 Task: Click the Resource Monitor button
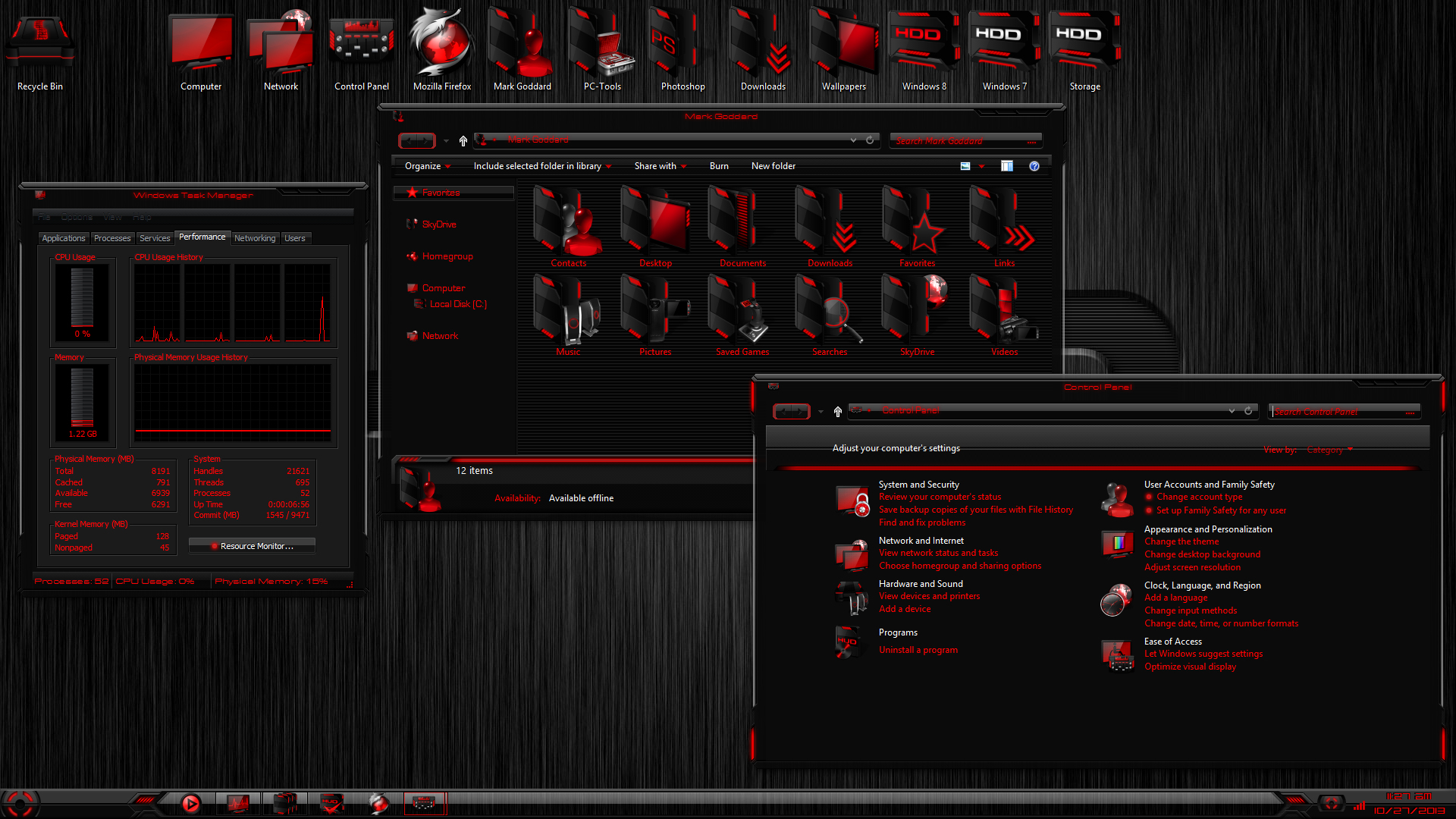tap(252, 546)
